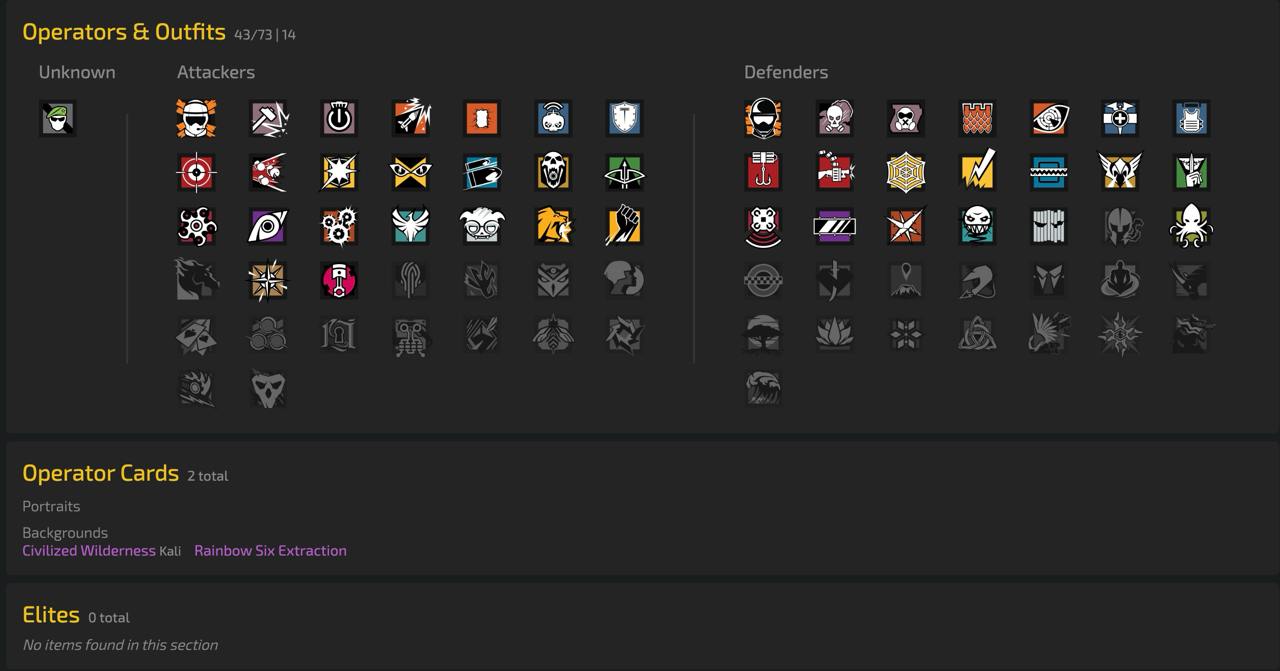This screenshot has height=671, width=1280.
Task: Select Rook's armor vest icon
Action: pyautogui.click(x=1192, y=118)
